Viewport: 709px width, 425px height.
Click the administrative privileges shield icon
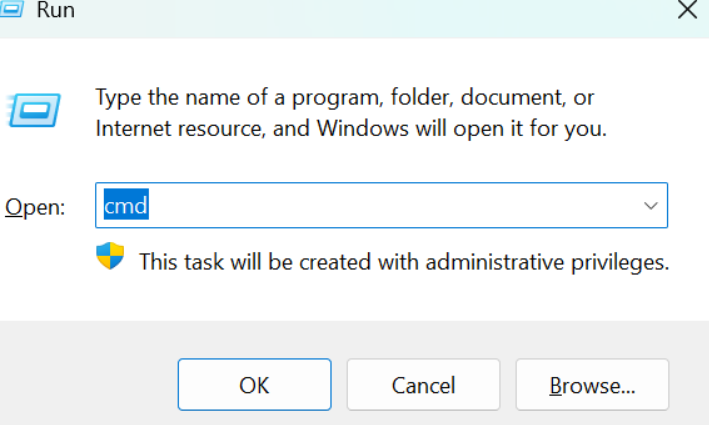(110, 256)
